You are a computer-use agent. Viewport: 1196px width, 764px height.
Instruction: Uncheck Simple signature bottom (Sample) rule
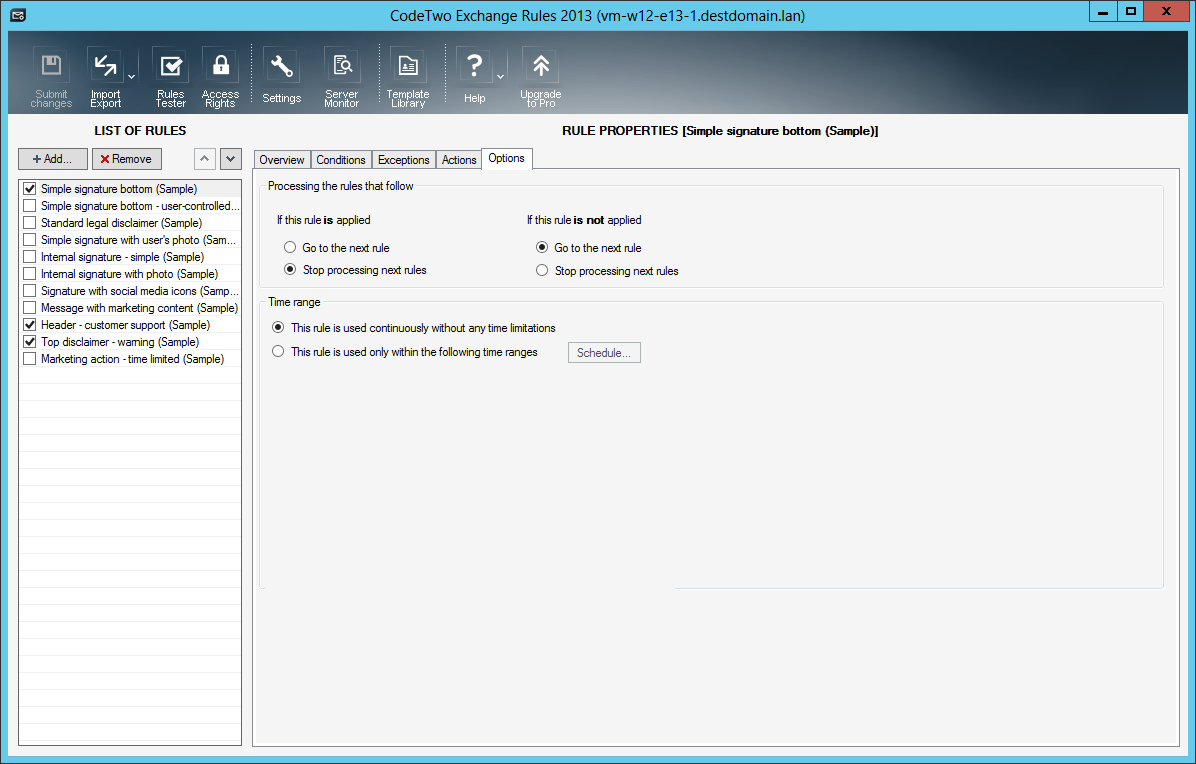(30, 188)
